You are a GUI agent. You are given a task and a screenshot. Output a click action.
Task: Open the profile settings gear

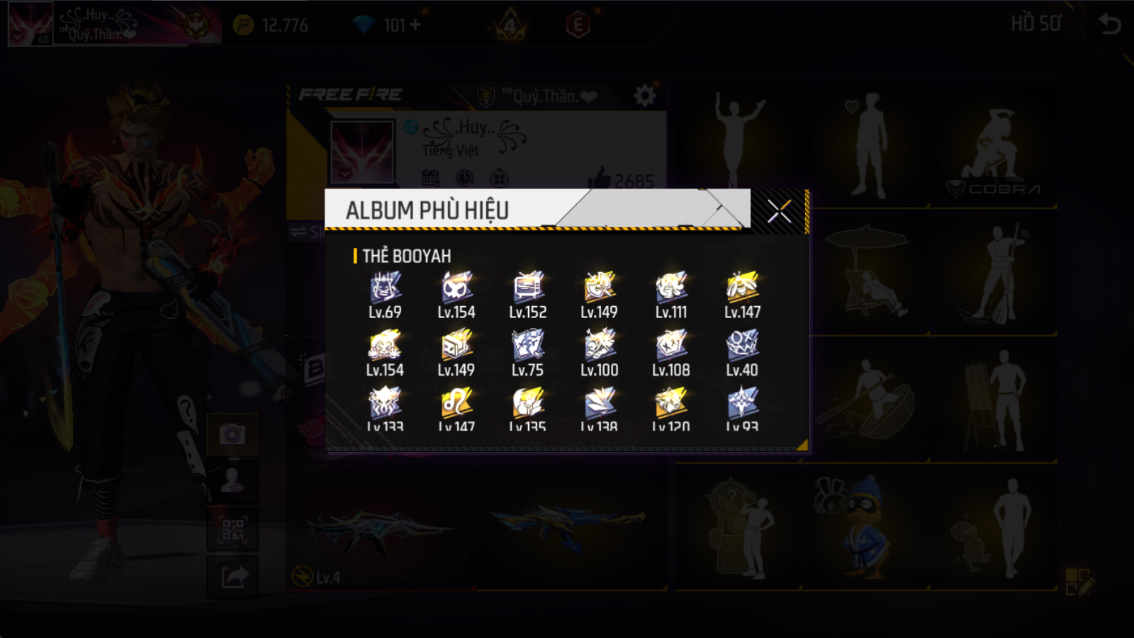click(x=644, y=95)
